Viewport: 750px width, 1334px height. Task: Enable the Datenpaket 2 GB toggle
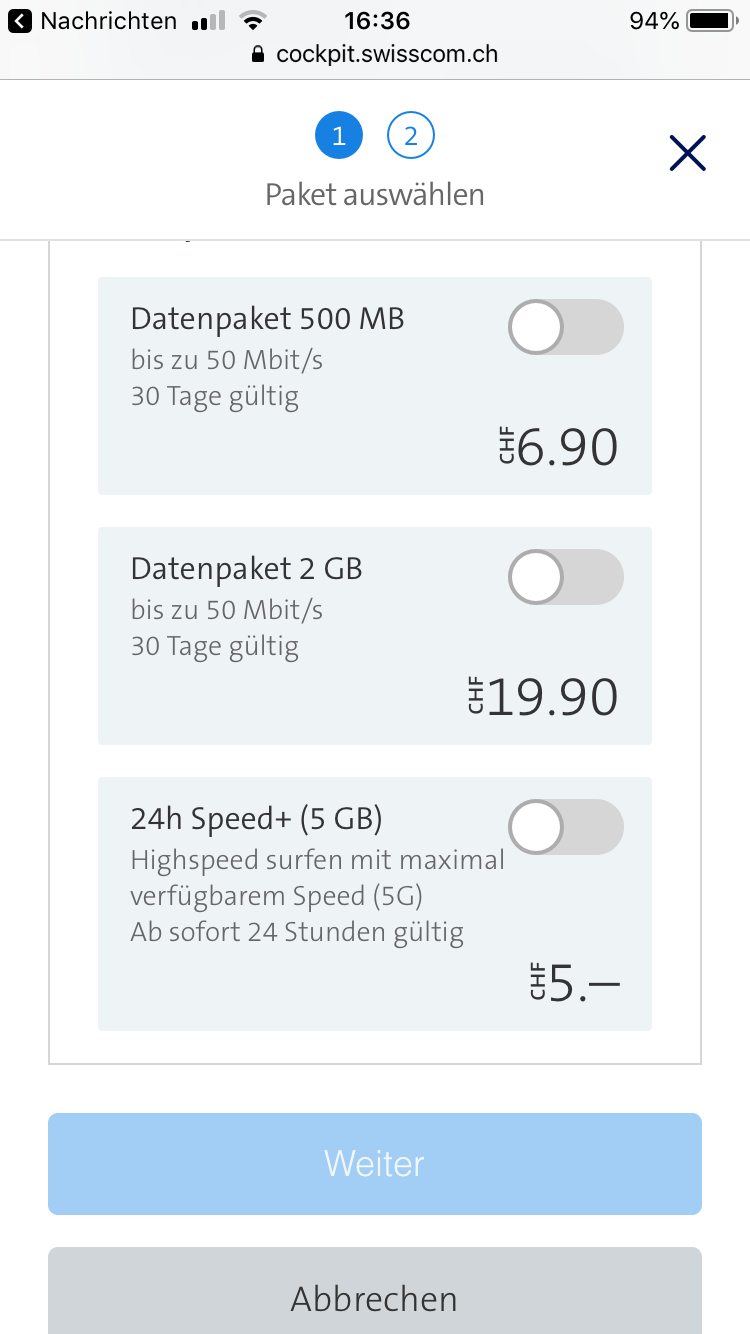566,577
